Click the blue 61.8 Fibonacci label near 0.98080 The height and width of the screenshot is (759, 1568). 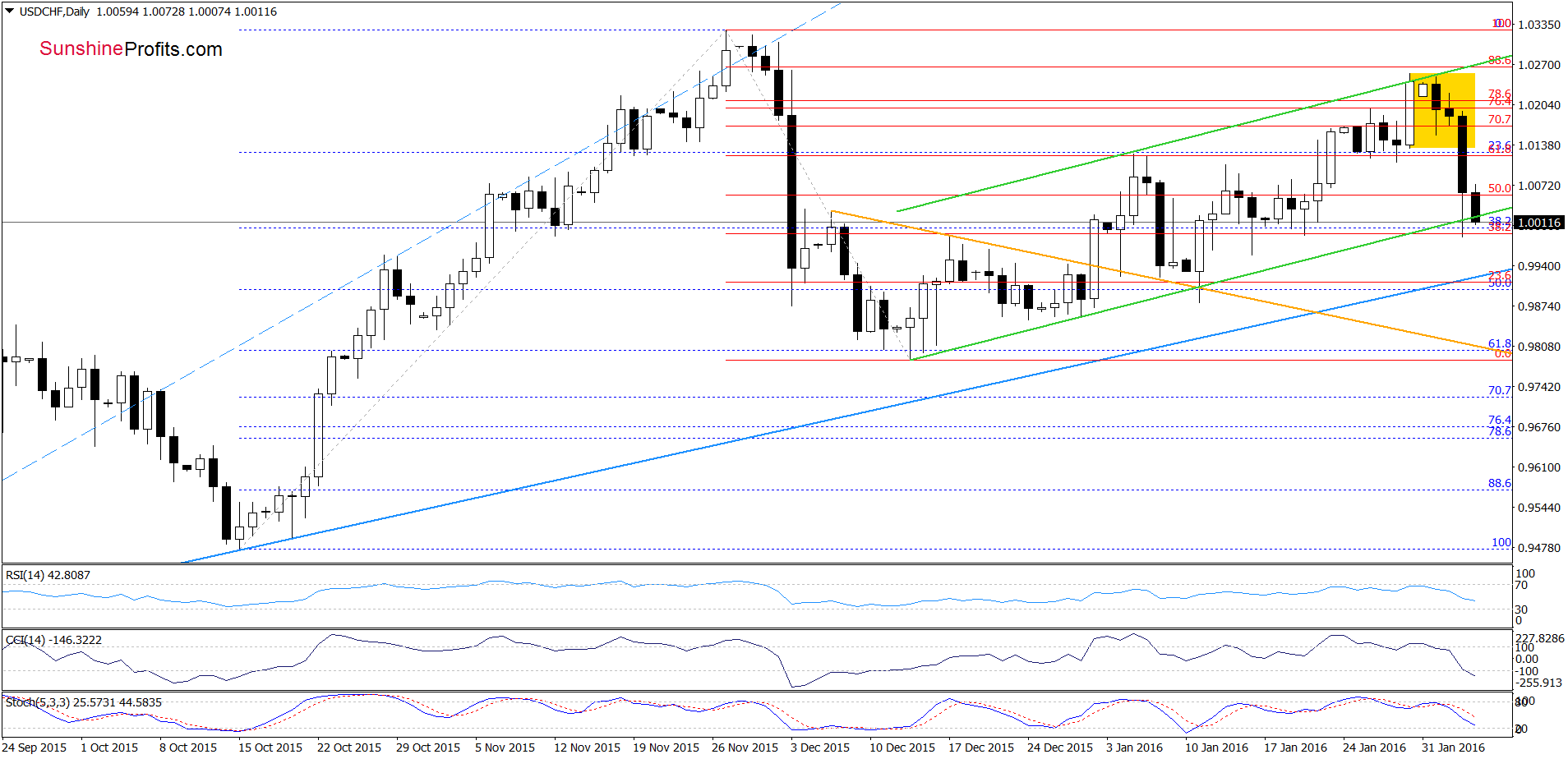click(x=1500, y=343)
